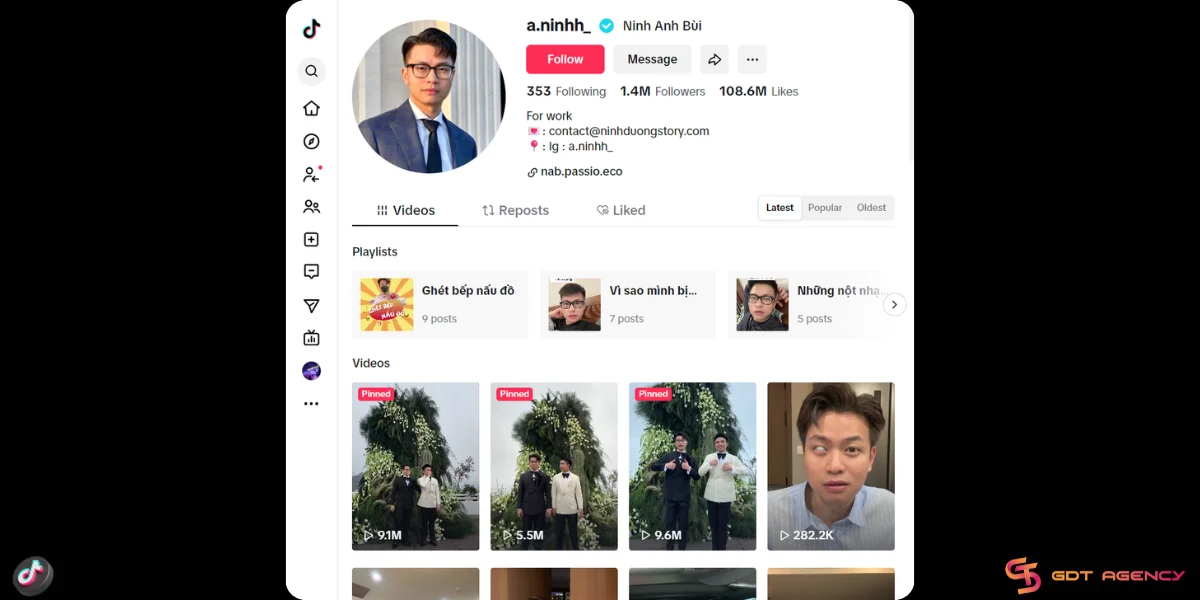
Task: Open the TikTok Search panel
Action: [311, 71]
